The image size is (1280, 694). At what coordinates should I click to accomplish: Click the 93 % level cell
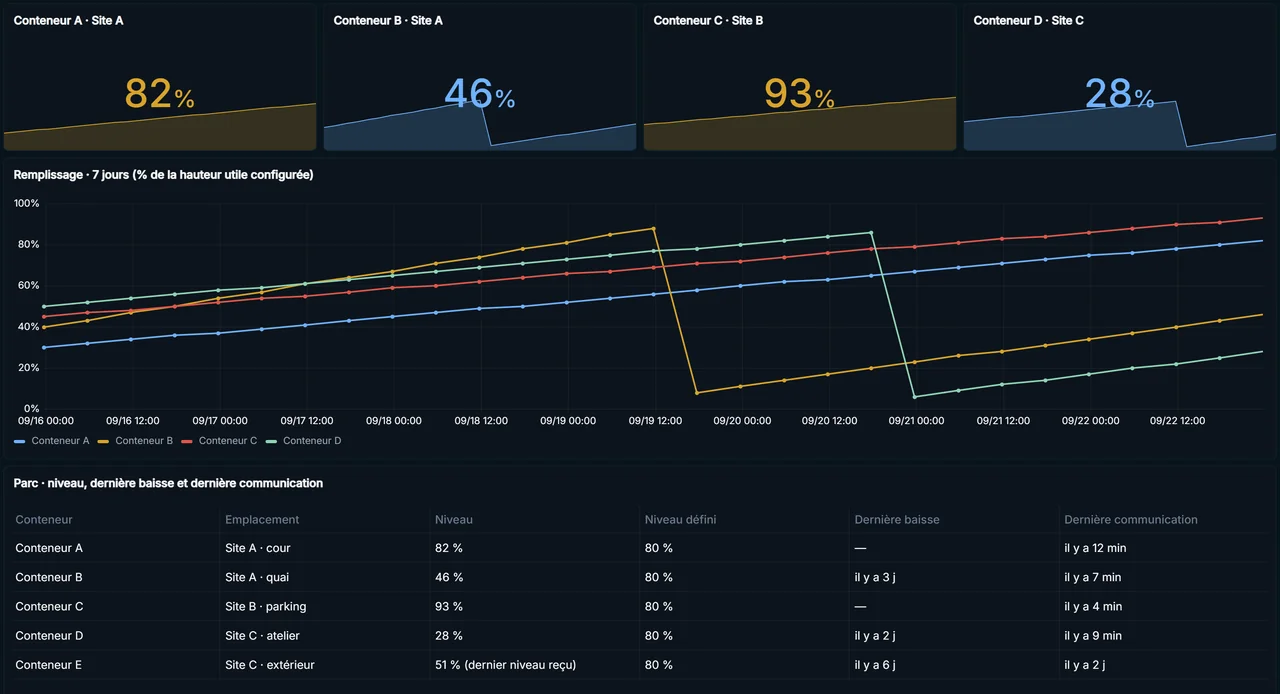449,606
